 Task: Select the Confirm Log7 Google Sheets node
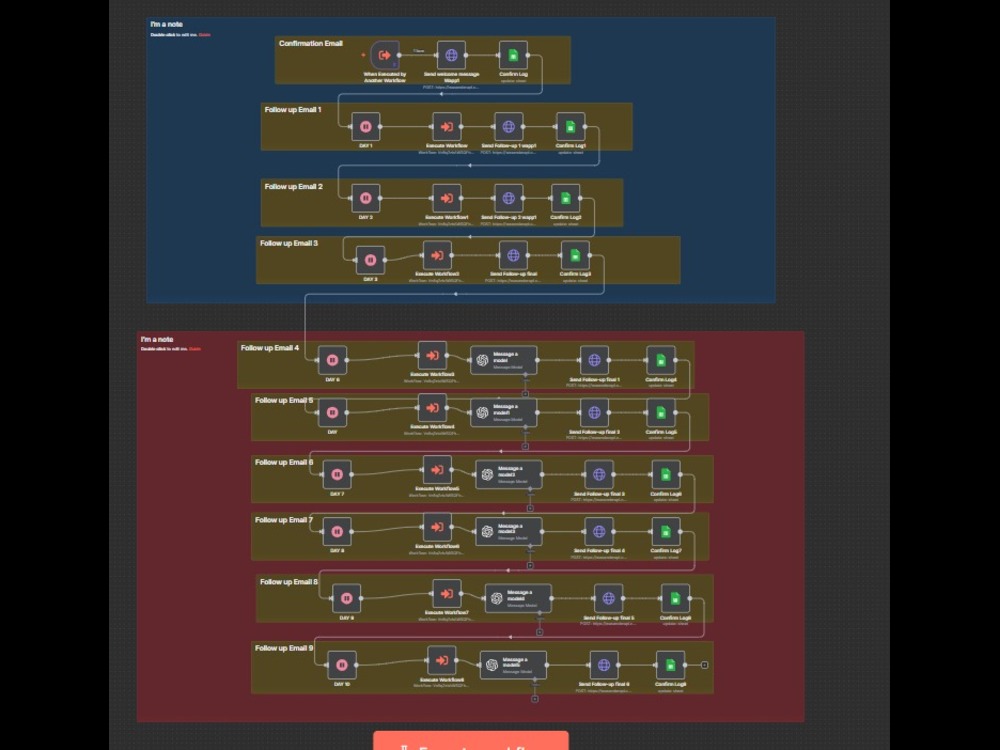(665, 532)
